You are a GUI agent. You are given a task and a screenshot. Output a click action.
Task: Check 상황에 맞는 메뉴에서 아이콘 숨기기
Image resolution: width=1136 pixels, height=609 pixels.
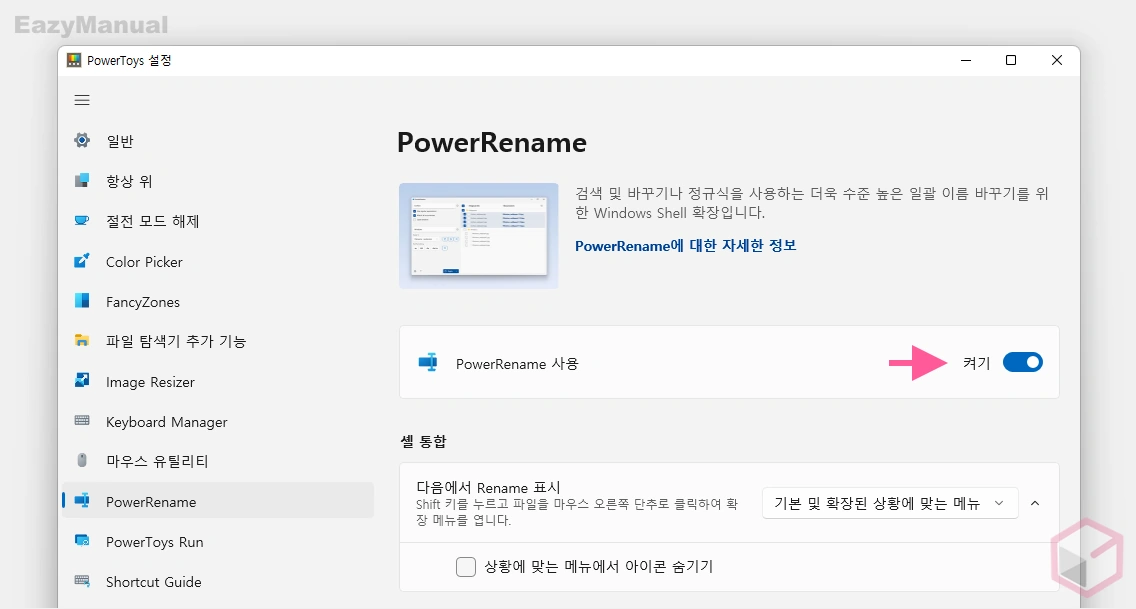coord(466,566)
